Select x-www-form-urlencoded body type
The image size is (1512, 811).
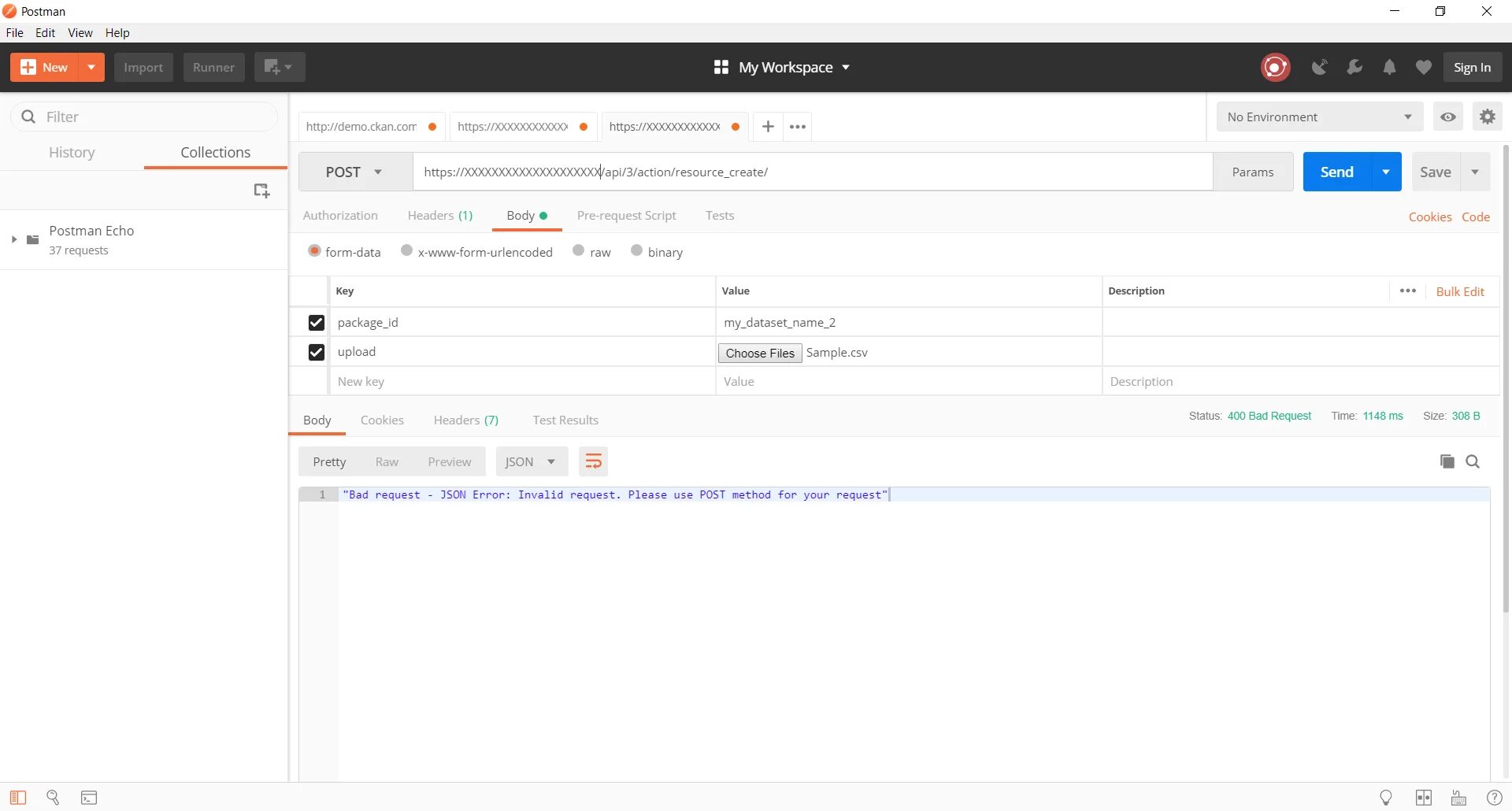406,250
